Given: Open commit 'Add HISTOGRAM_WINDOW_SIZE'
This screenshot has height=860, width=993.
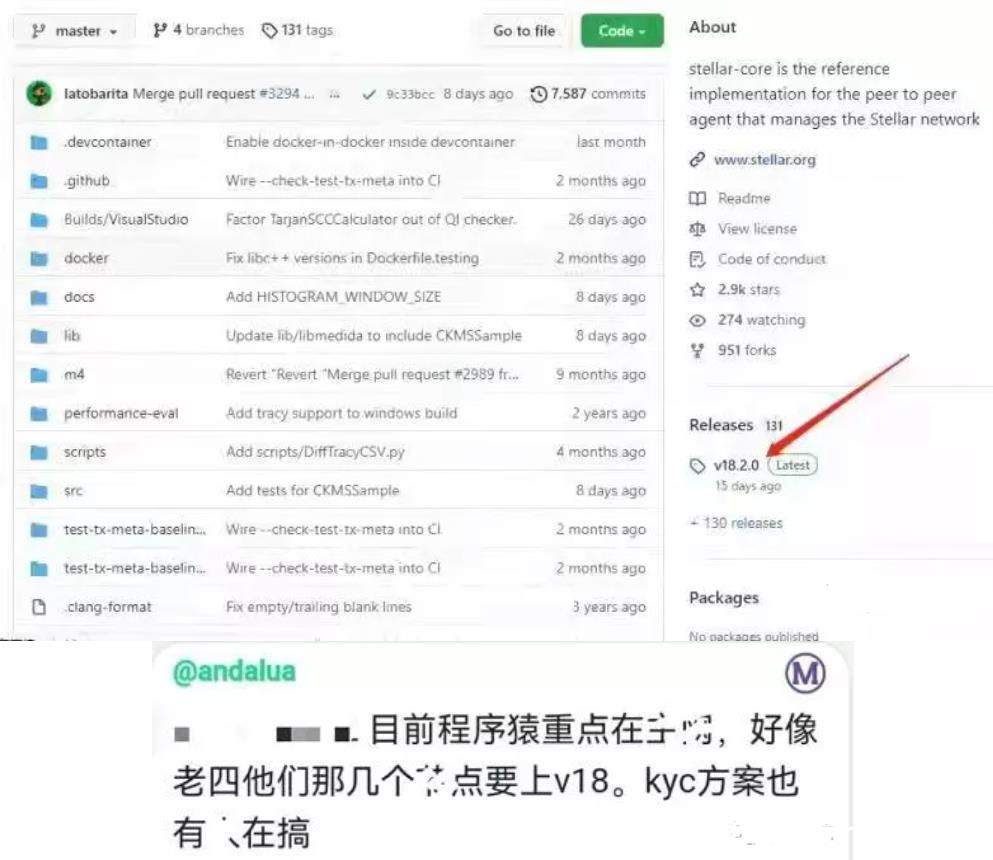Looking at the screenshot, I should tap(334, 296).
